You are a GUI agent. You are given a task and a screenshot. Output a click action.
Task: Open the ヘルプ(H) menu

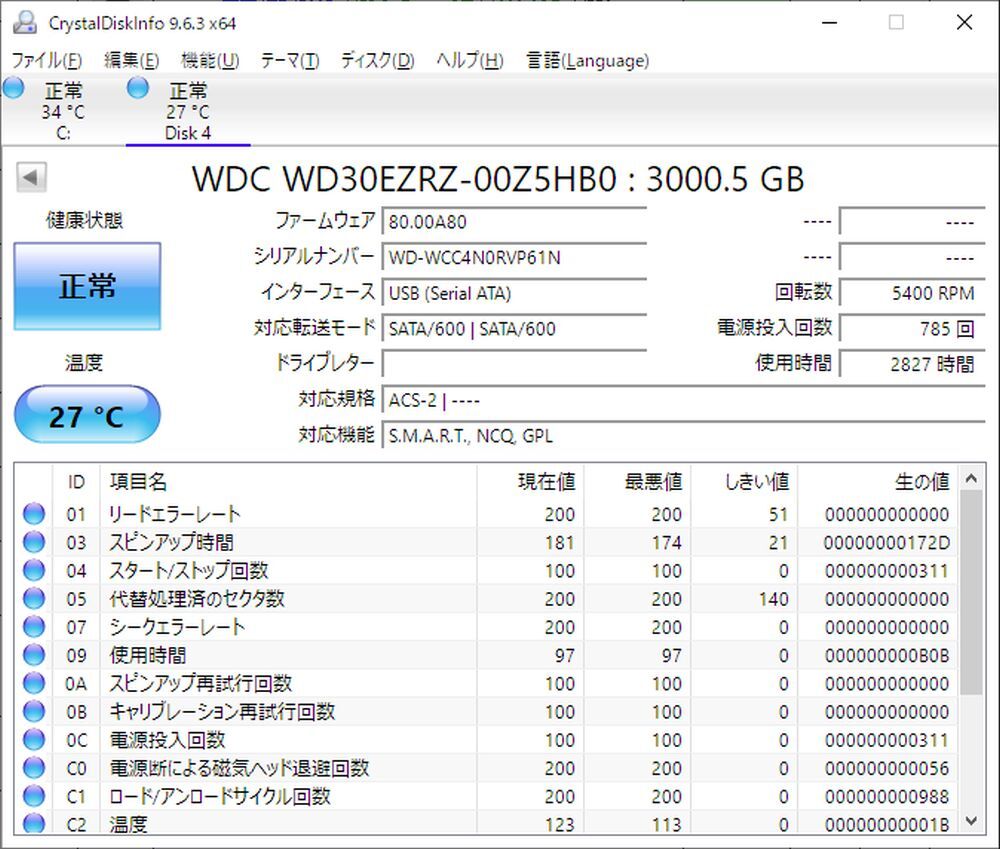click(470, 61)
